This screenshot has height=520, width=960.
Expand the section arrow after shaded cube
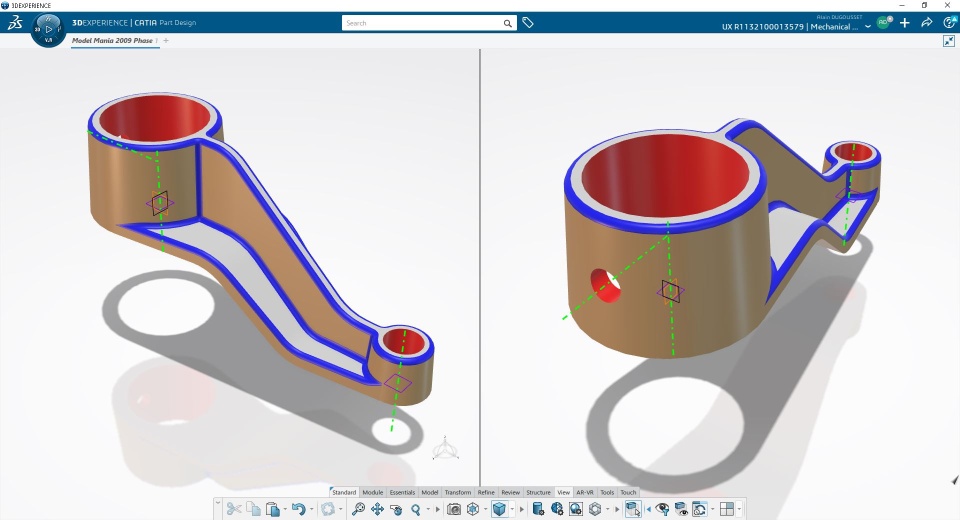[x=522, y=510]
